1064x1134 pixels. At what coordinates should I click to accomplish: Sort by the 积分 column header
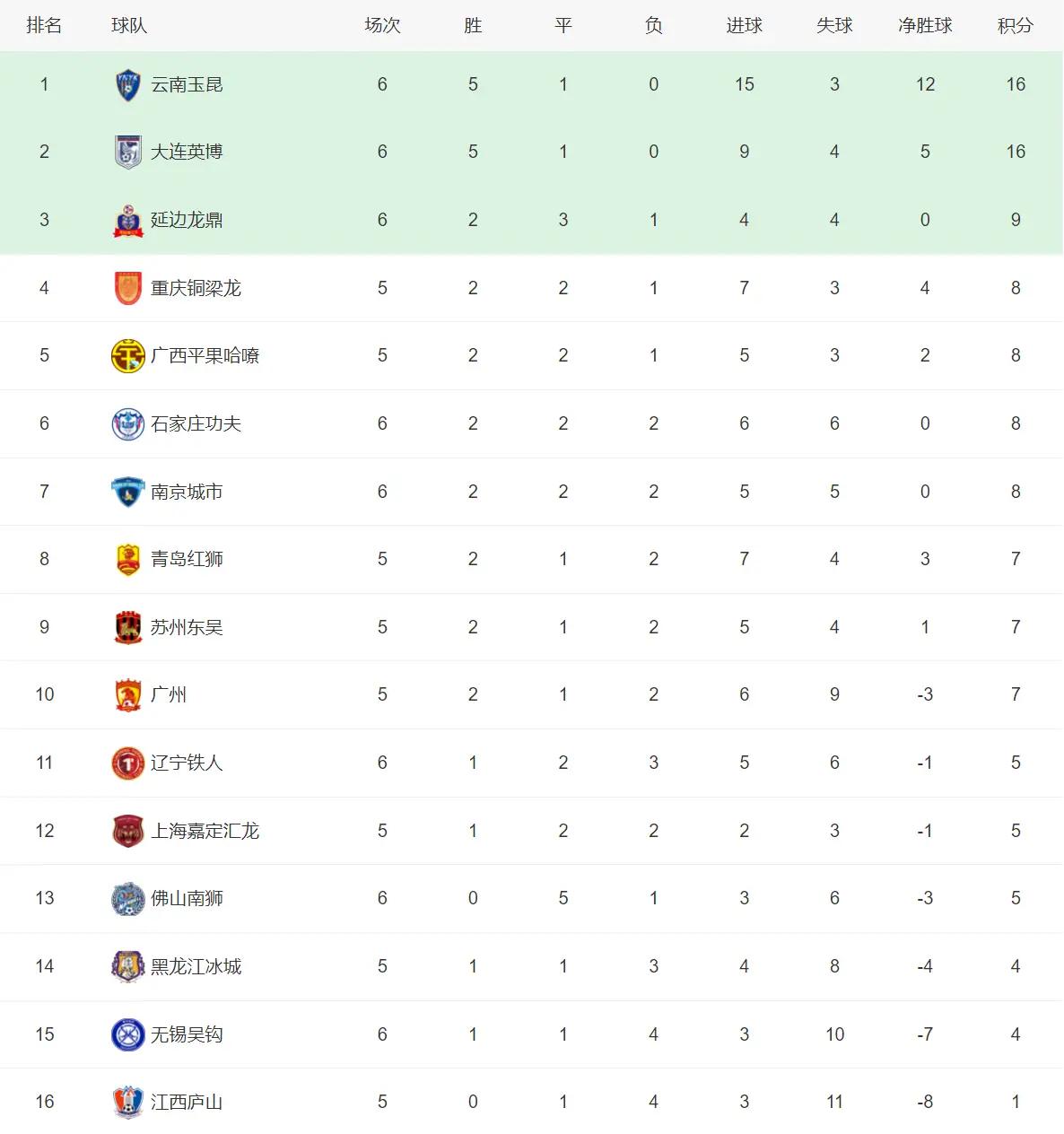(1016, 26)
